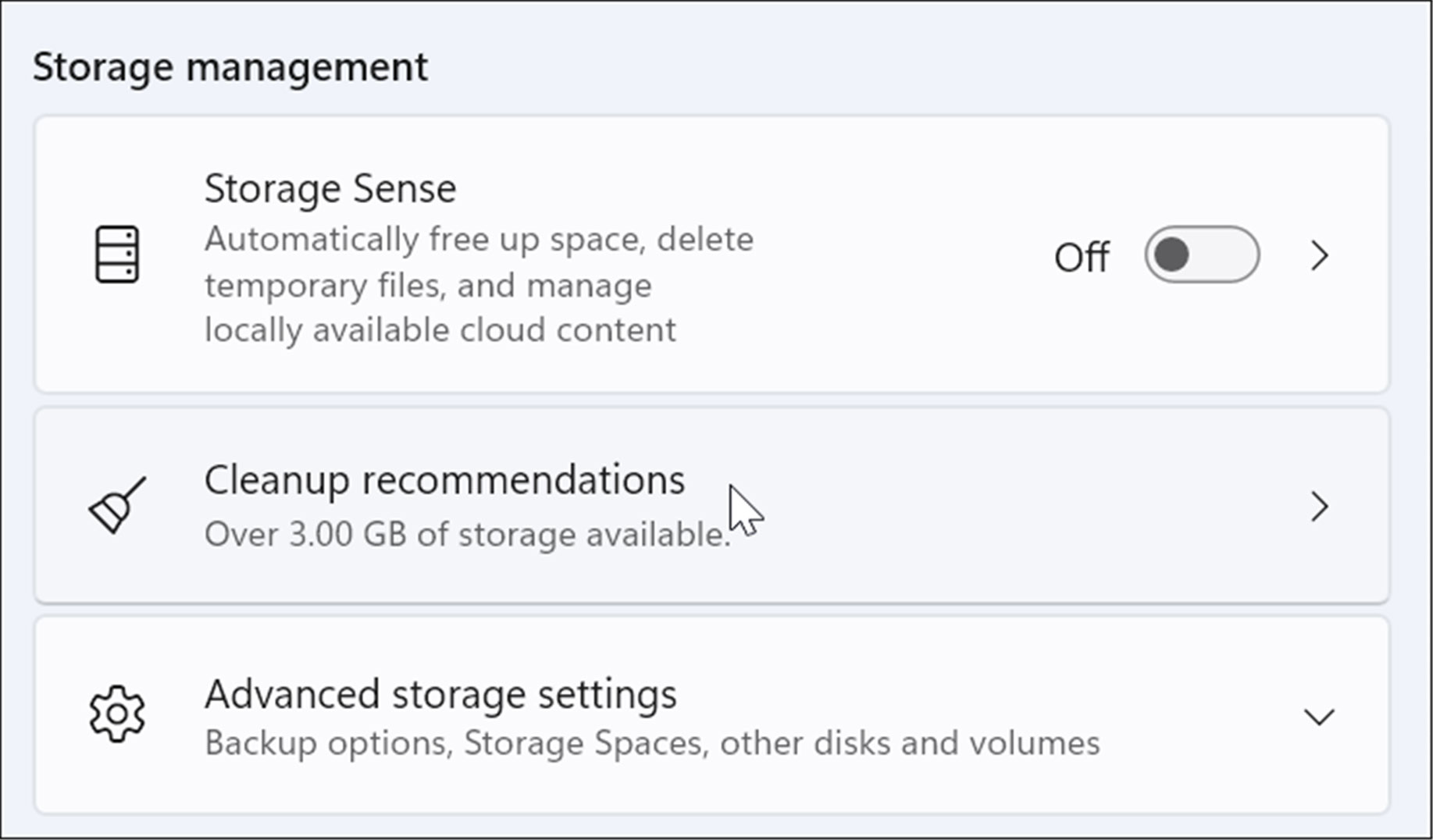1433x840 pixels.
Task: Click "Over 3.00 GB of storage available" text
Action: (x=467, y=535)
